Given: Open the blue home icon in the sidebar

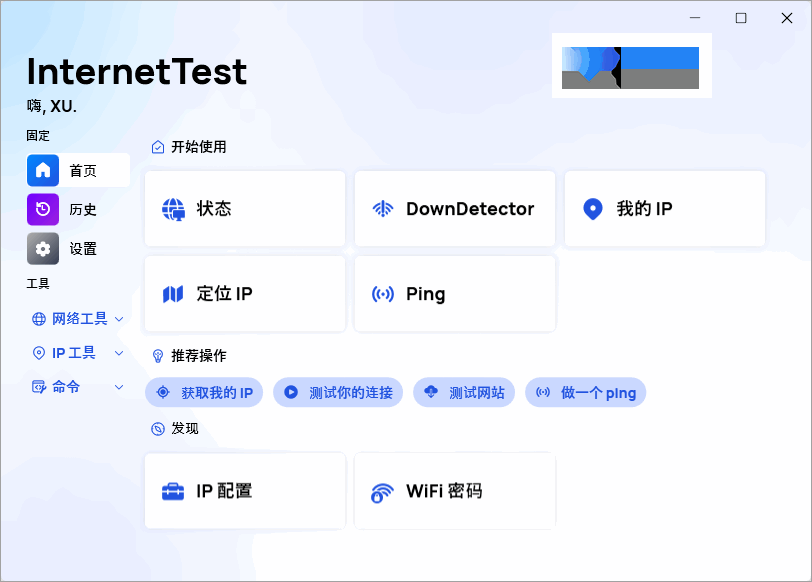Looking at the screenshot, I should [x=43, y=170].
